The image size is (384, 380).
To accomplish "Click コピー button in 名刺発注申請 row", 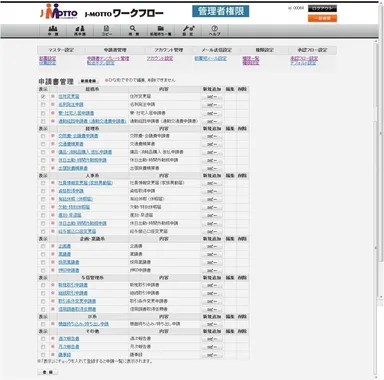I will pos(212,105).
